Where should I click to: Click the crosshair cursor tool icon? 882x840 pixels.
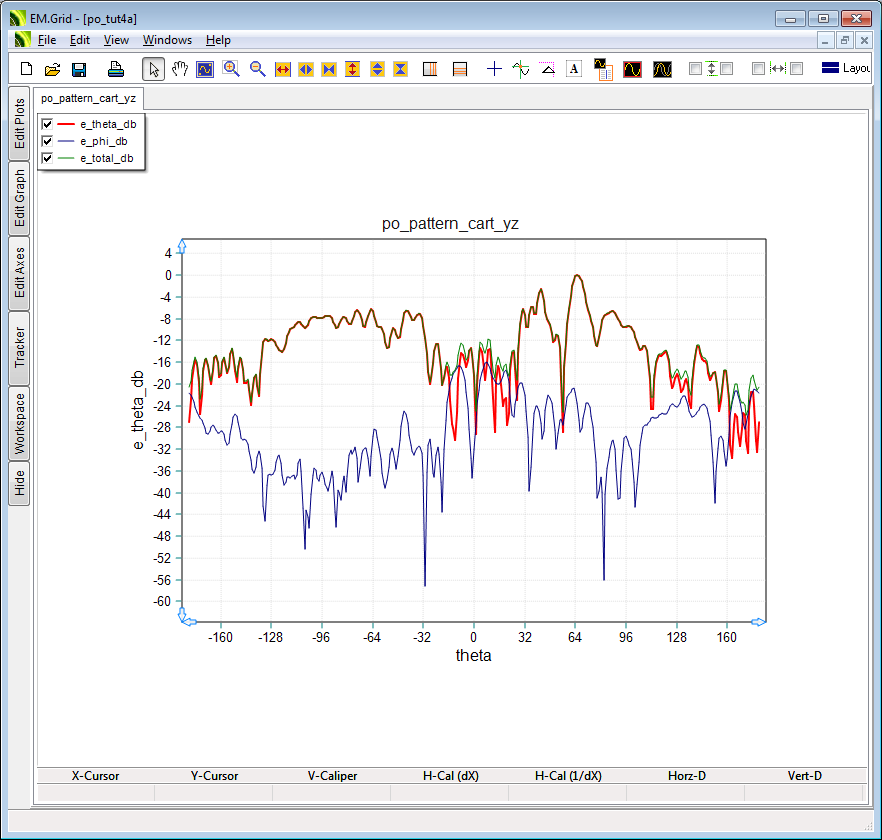pos(494,69)
